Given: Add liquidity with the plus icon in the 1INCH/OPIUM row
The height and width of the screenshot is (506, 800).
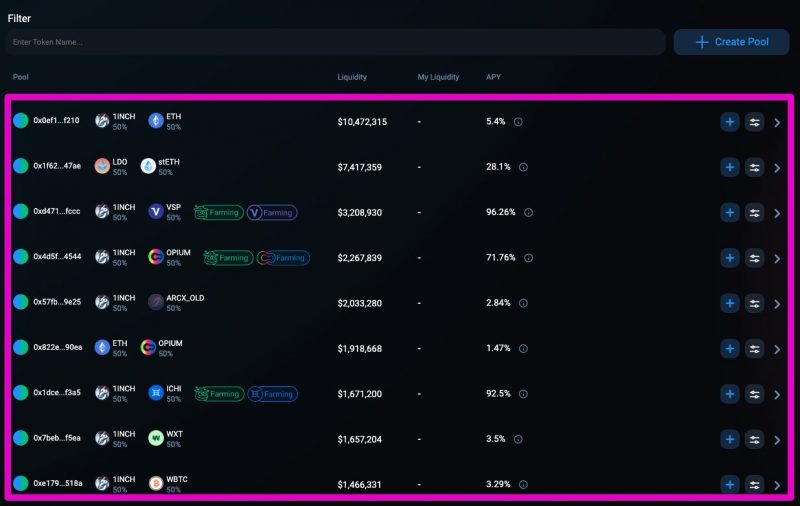Looking at the screenshot, I should [x=730, y=258].
